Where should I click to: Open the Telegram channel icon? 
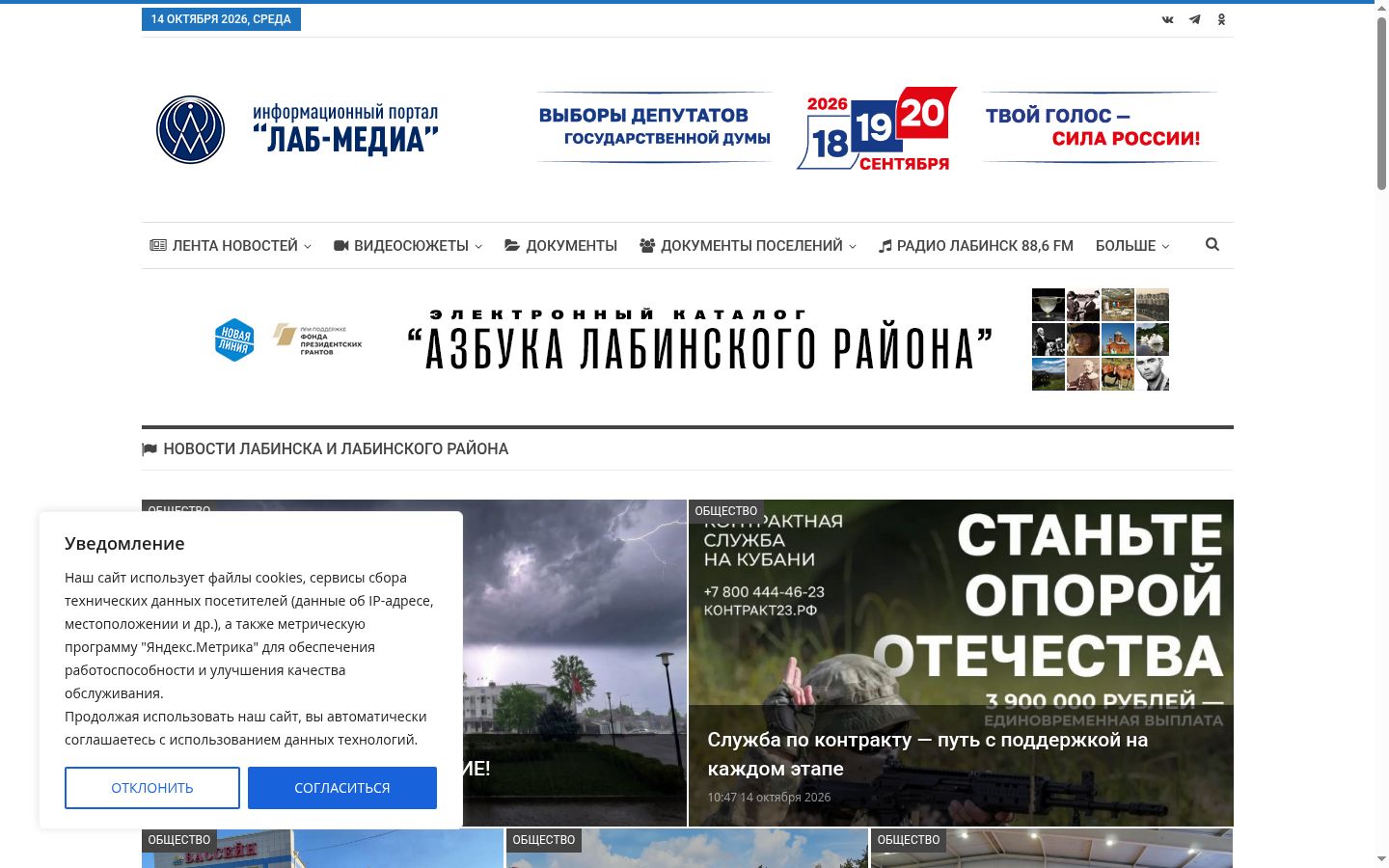pyautogui.click(x=1194, y=19)
